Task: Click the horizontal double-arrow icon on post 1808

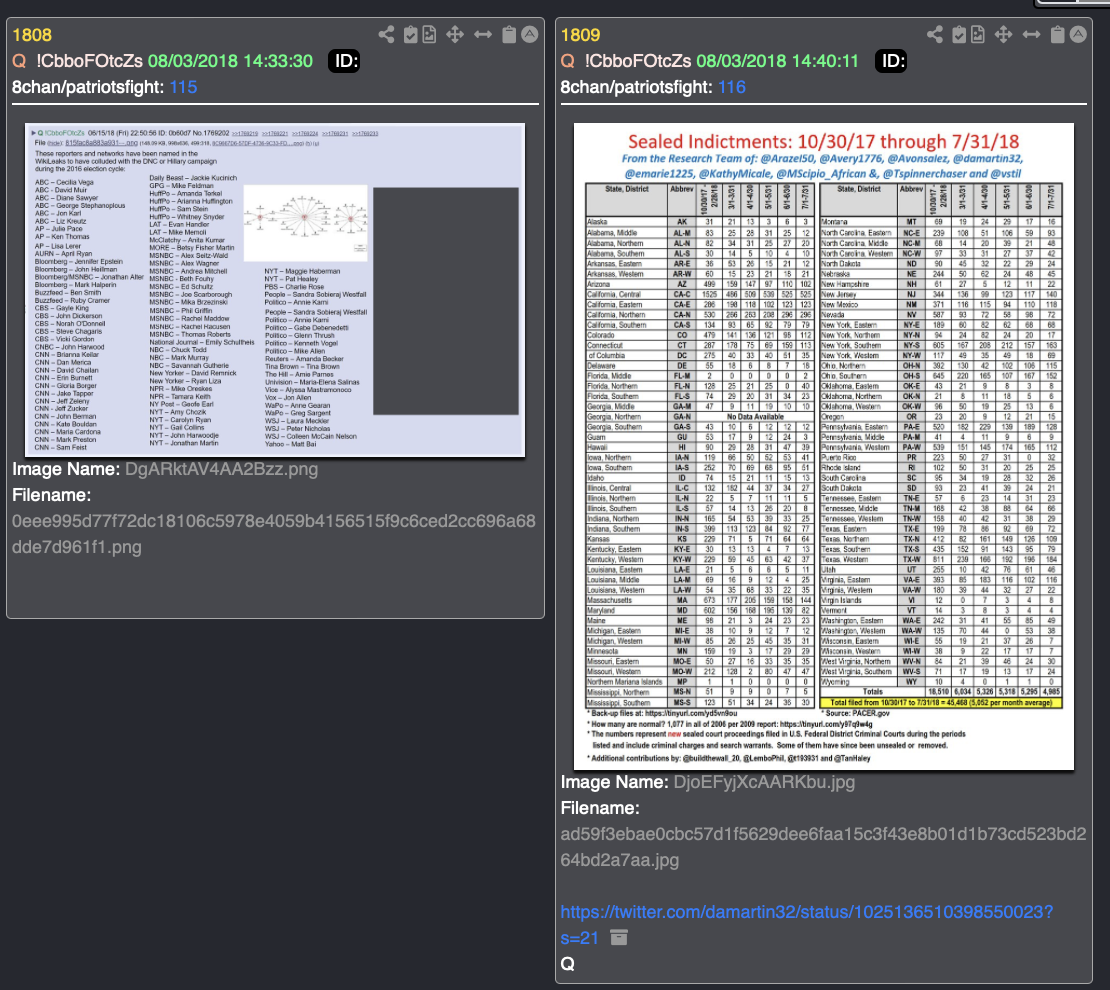Action: (483, 34)
